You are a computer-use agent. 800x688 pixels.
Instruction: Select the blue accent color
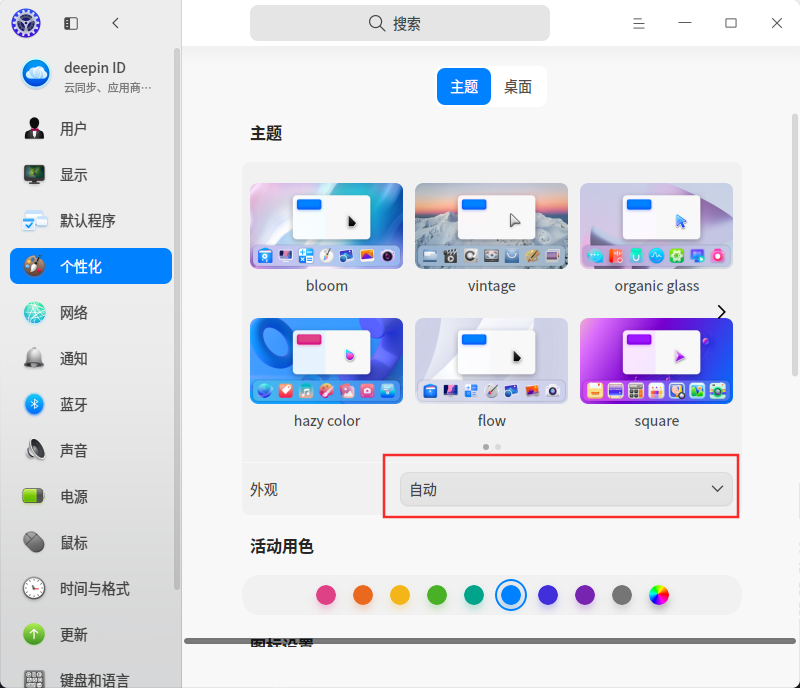coord(511,595)
